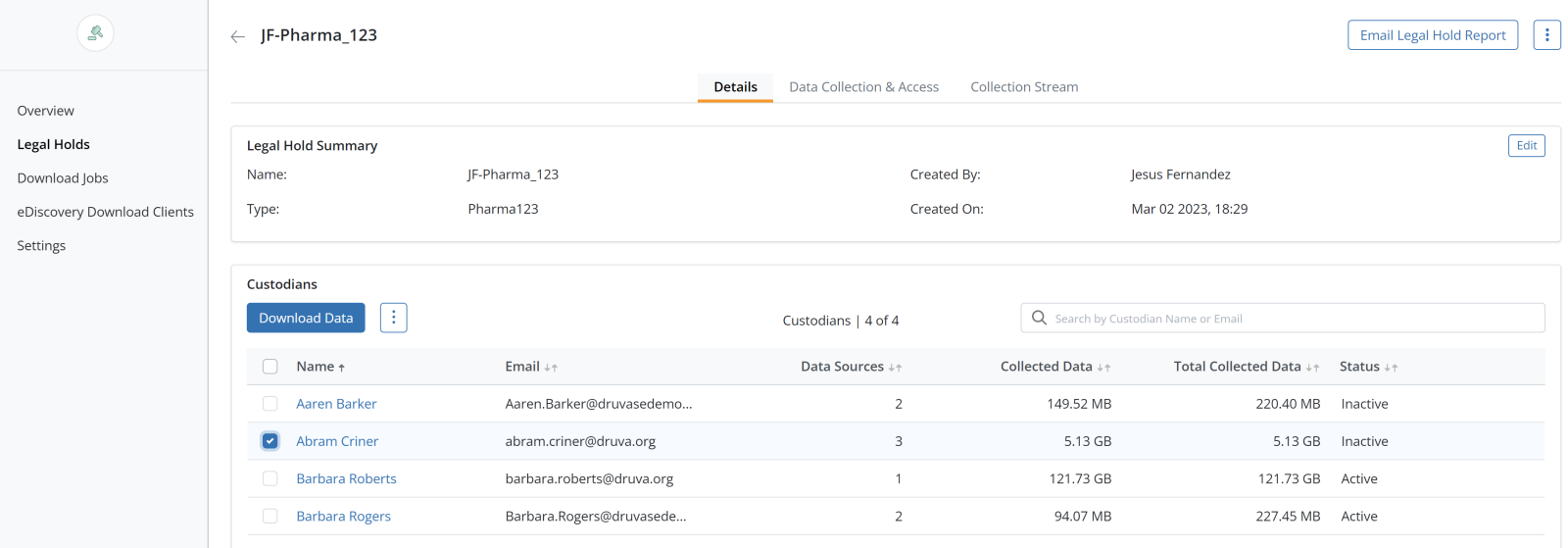The height and width of the screenshot is (548, 1568).
Task: Open Barbara Rogers custodian link
Action: pos(343,517)
